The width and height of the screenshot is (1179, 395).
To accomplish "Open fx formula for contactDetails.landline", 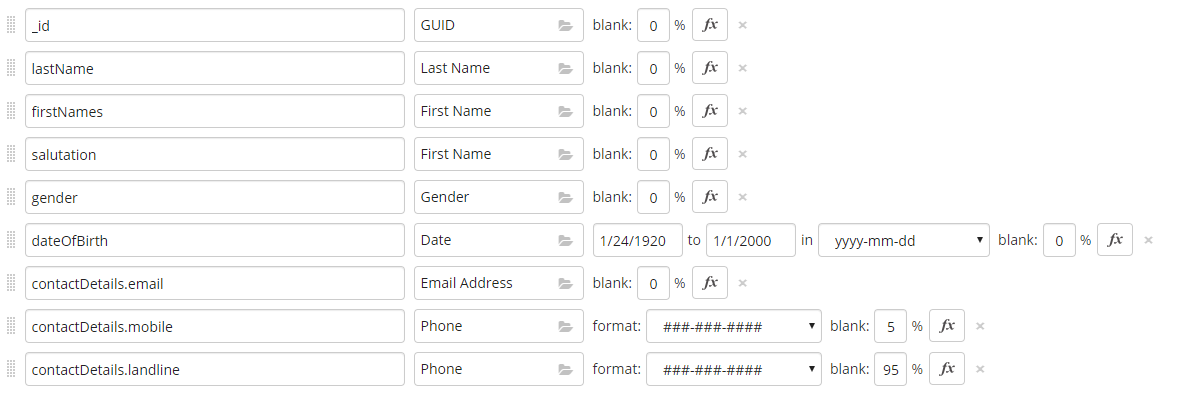I will pyautogui.click(x=947, y=369).
